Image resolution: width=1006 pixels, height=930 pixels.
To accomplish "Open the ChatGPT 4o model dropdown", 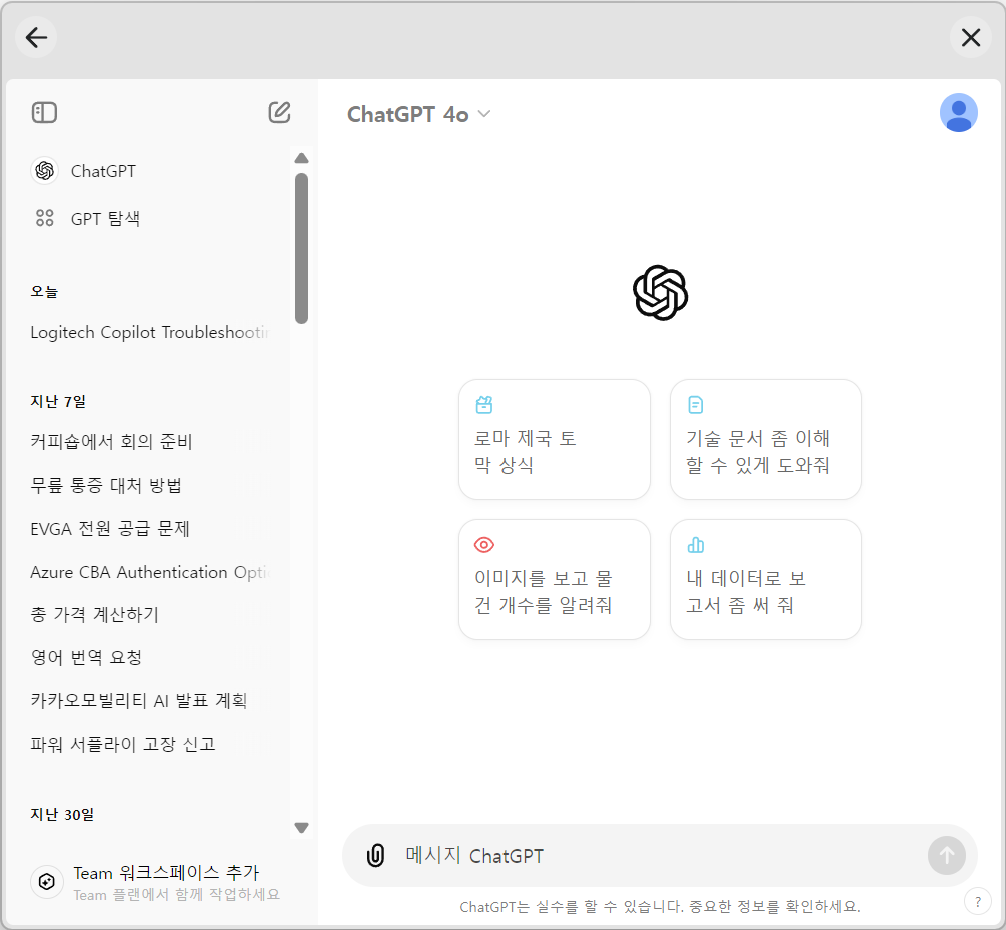I will pos(418,114).
